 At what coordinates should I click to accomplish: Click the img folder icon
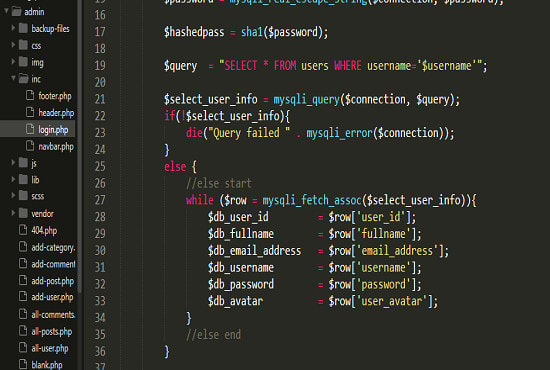pos(23,61)
